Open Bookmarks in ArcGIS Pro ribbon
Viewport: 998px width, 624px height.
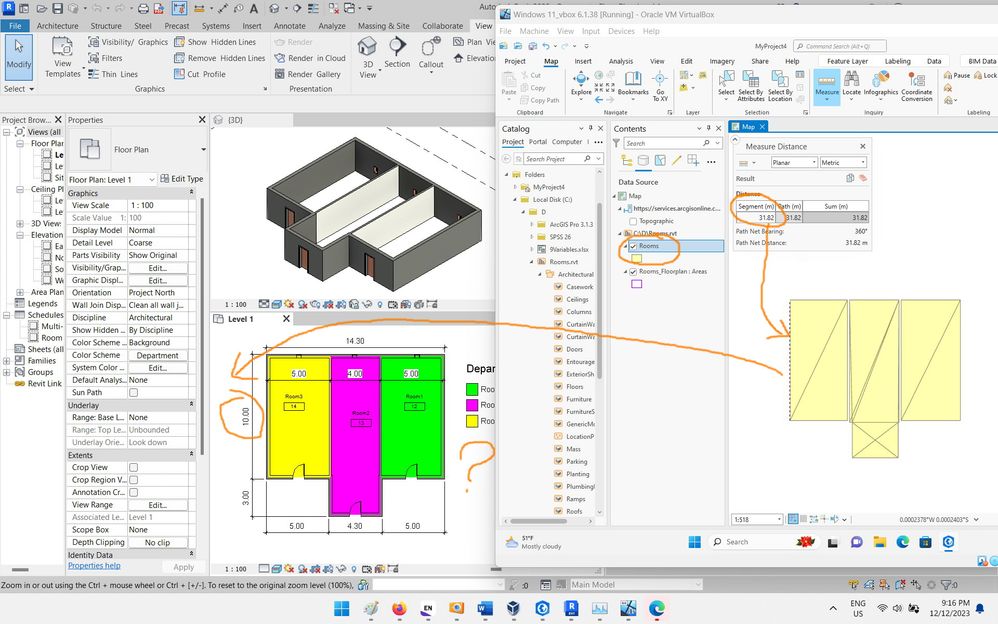[633, 83]
